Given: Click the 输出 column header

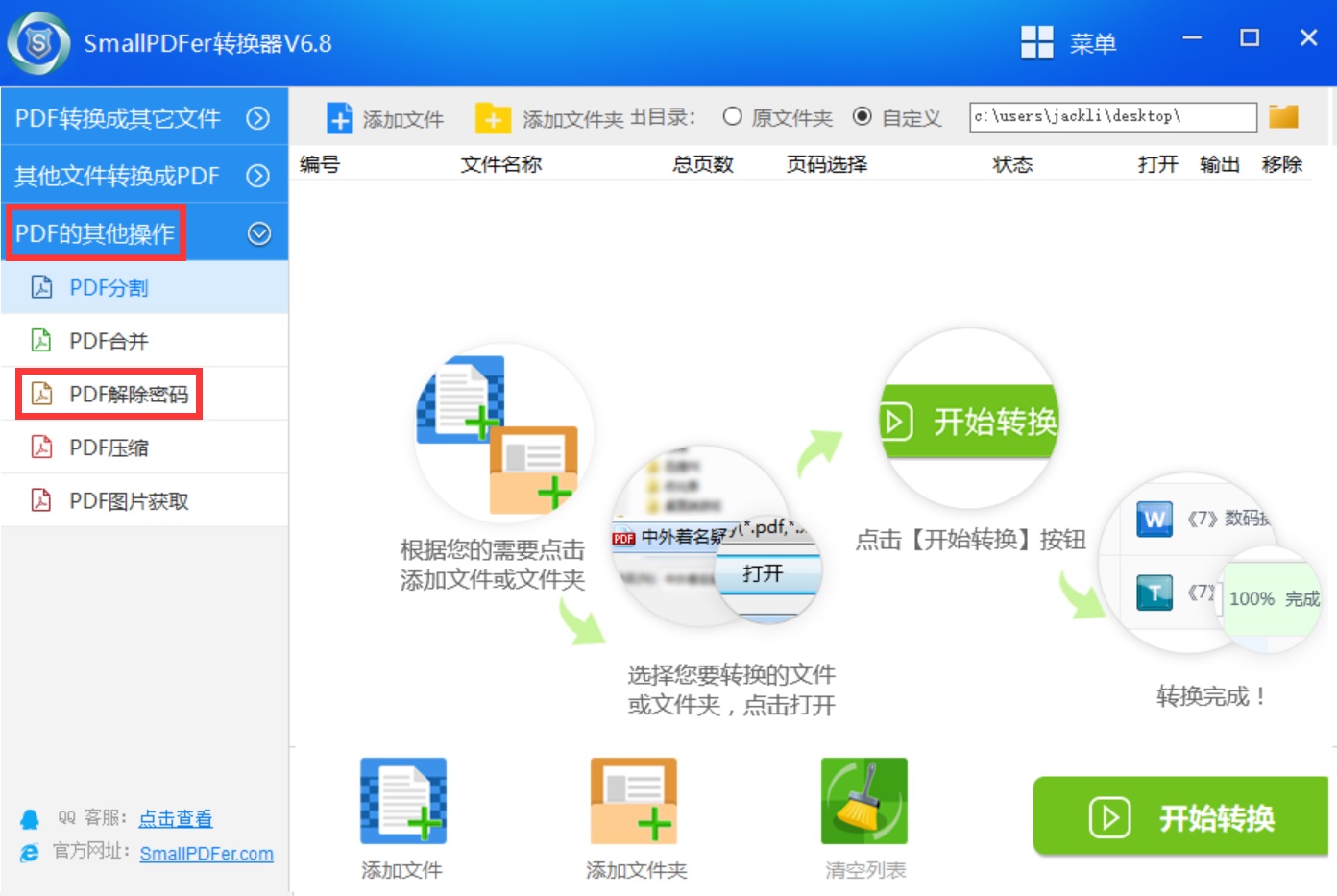Looking at the screenshot, I should pyautogui.click(x=1220, y=164).
